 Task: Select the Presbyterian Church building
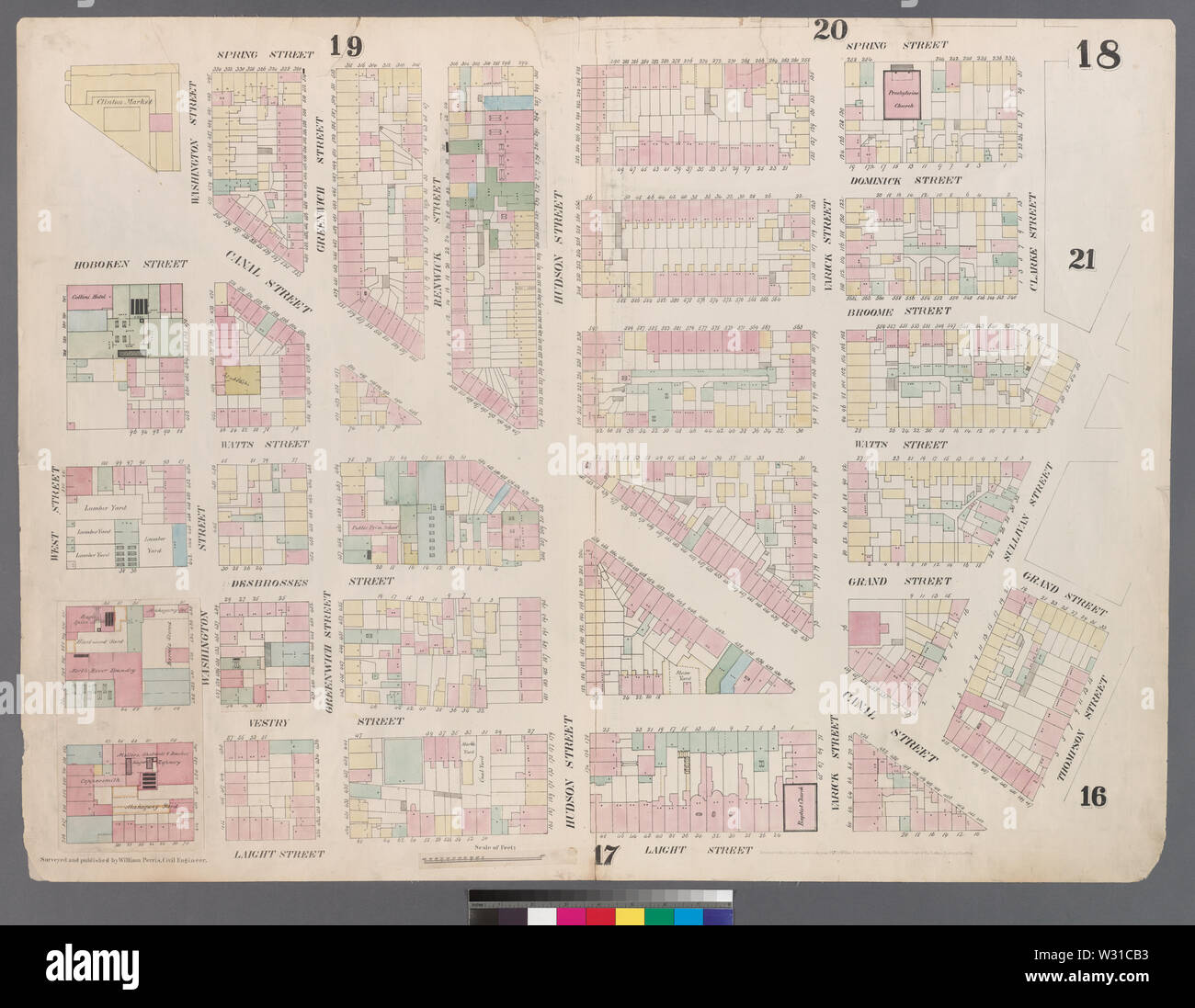coord(905,94)
